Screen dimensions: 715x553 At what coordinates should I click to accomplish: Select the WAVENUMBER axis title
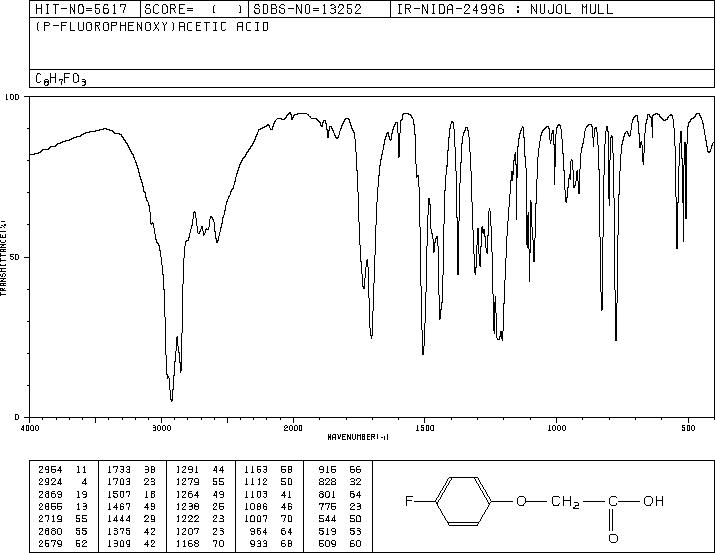(358, 437)
